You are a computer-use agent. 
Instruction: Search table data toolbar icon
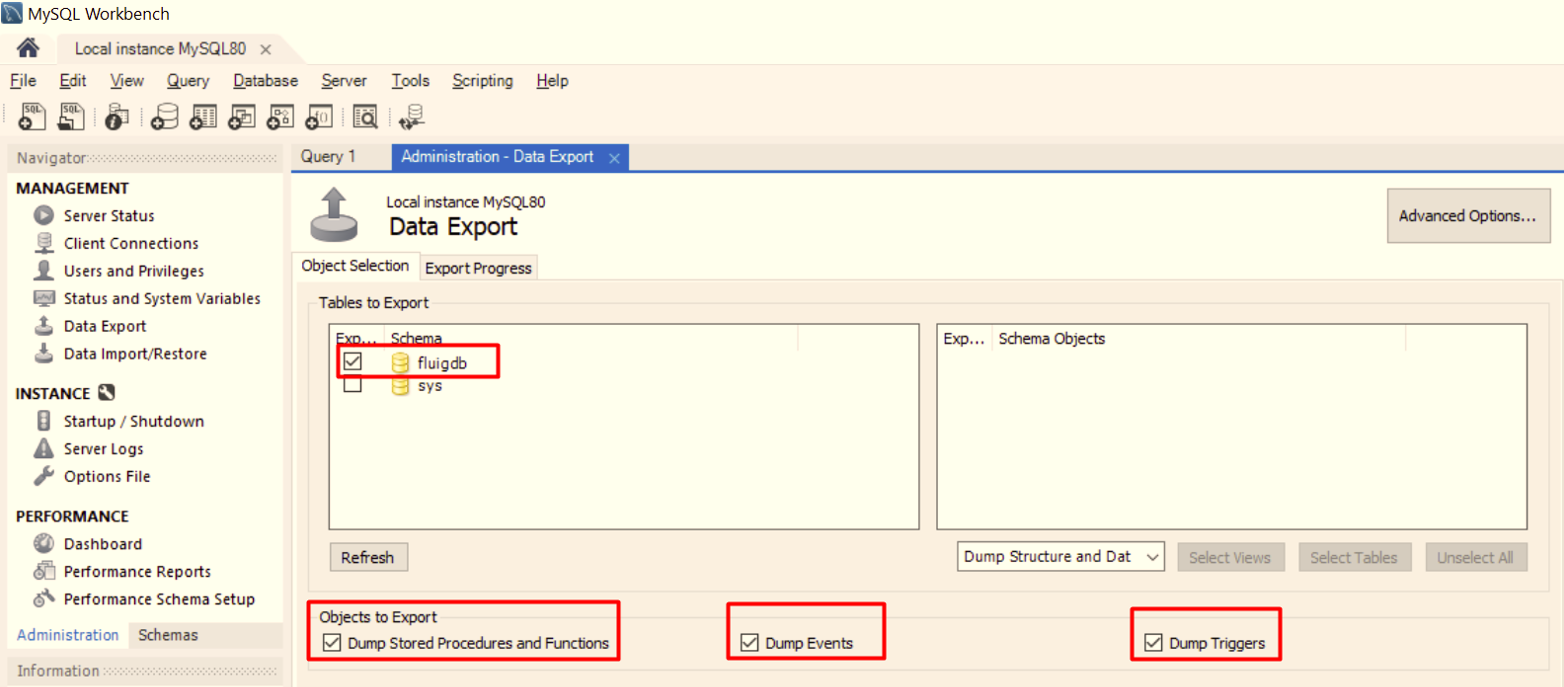tap(365, 116)
